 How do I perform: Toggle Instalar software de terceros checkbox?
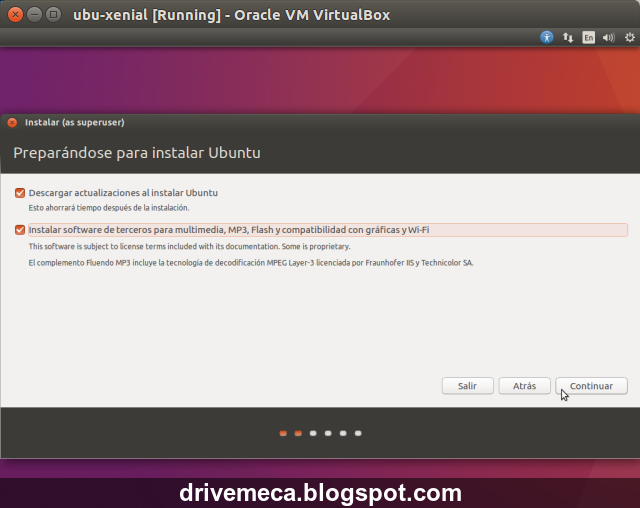[x=20, y=230]
